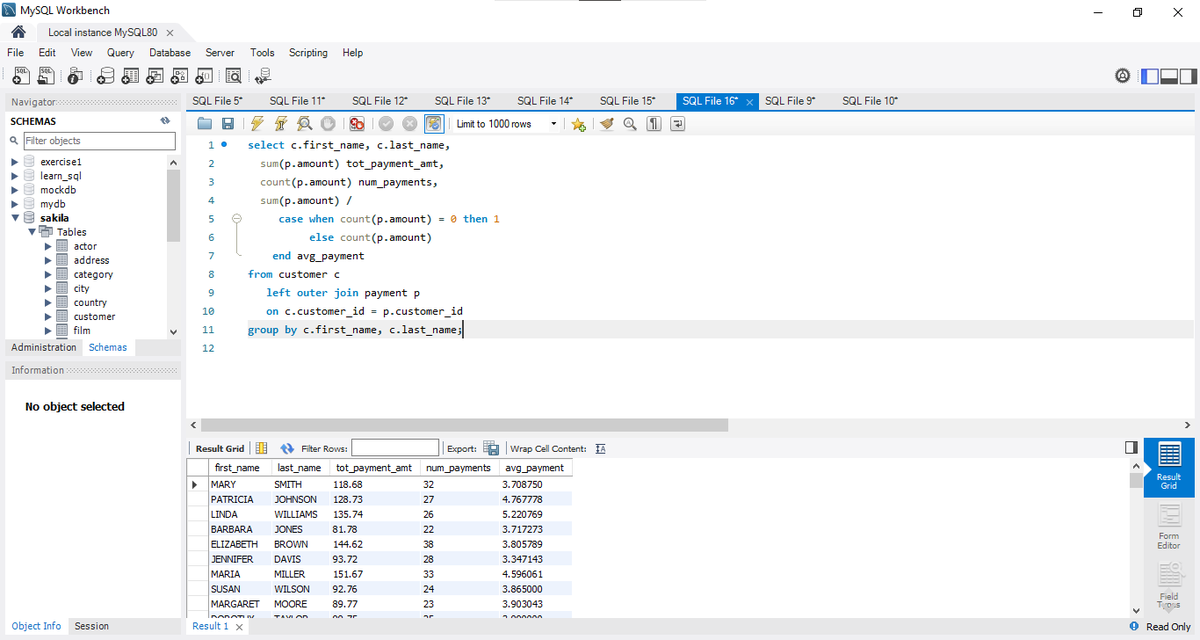Screen dimensions: 1200x640
Task: Refresh the result grid data
Action: coord(287,448)
